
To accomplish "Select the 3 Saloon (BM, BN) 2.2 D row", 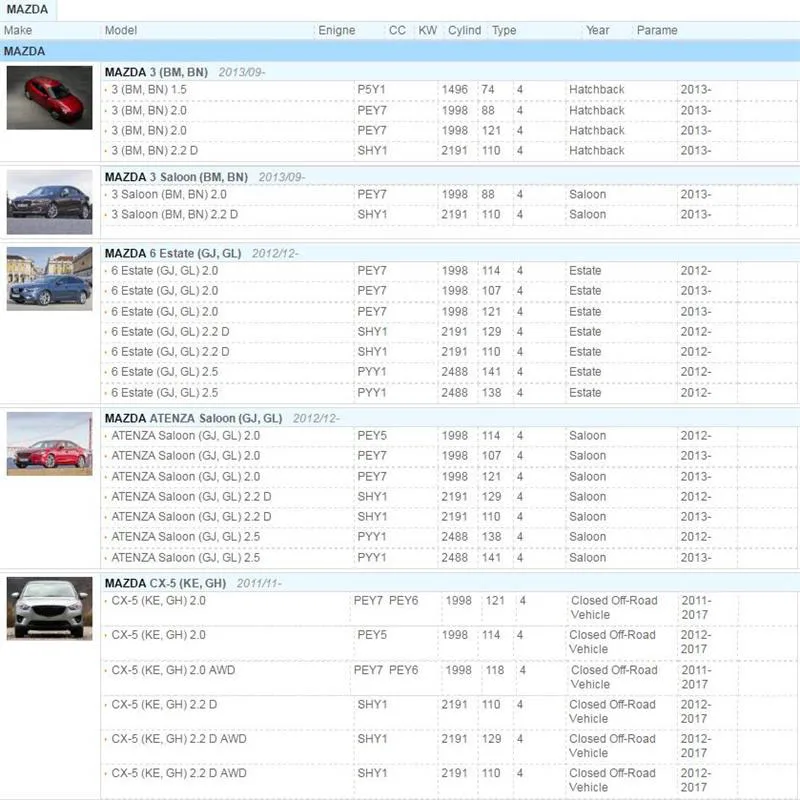I will 449,215.
